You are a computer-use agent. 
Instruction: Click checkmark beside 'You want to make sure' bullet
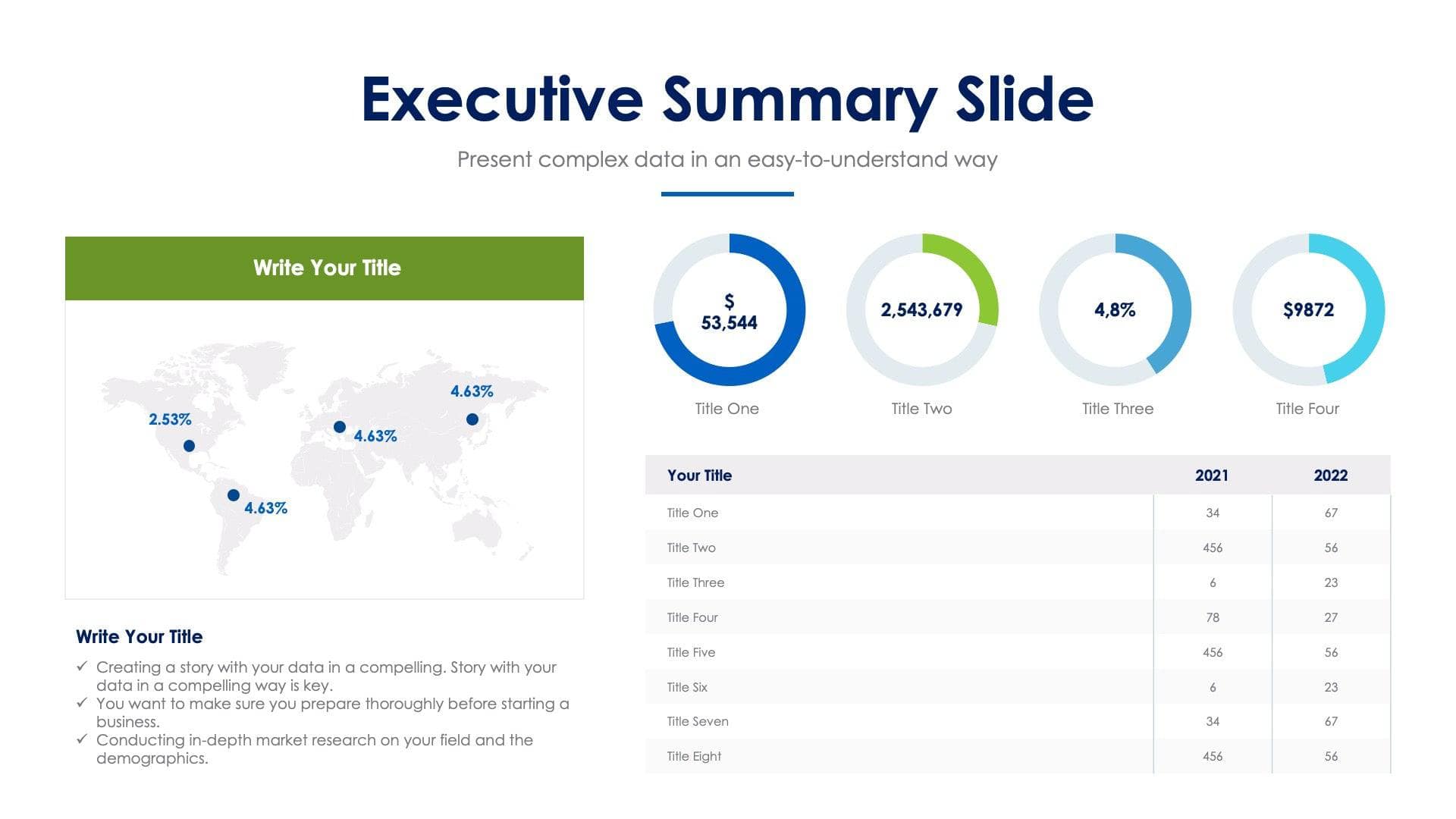tap(82, 703)
